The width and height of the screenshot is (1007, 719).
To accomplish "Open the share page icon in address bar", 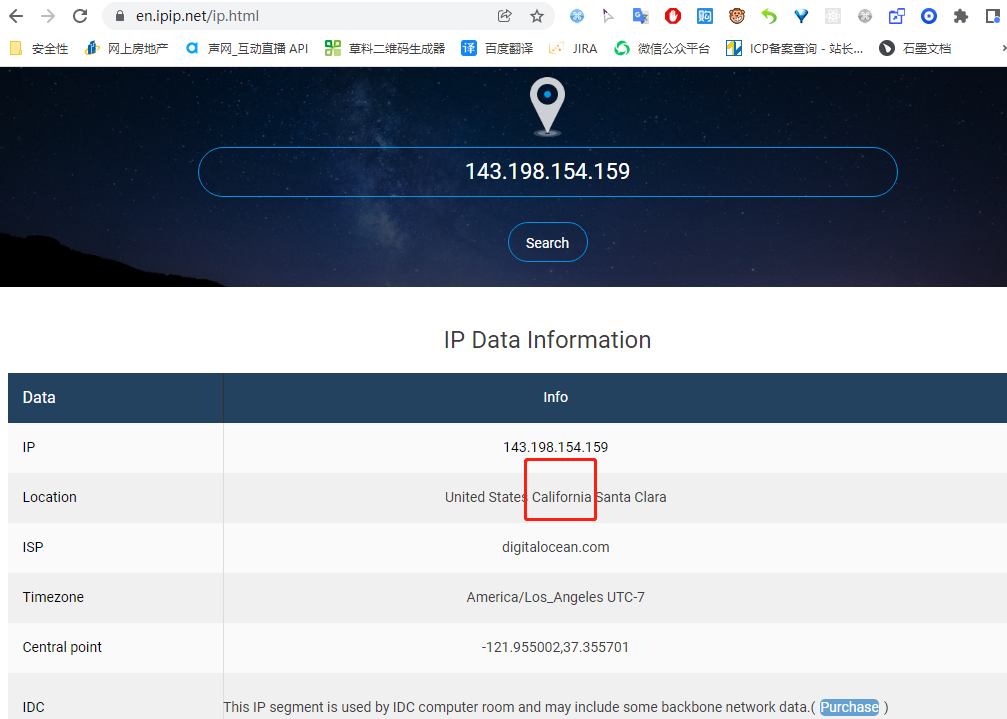I will tap(505, 16).
